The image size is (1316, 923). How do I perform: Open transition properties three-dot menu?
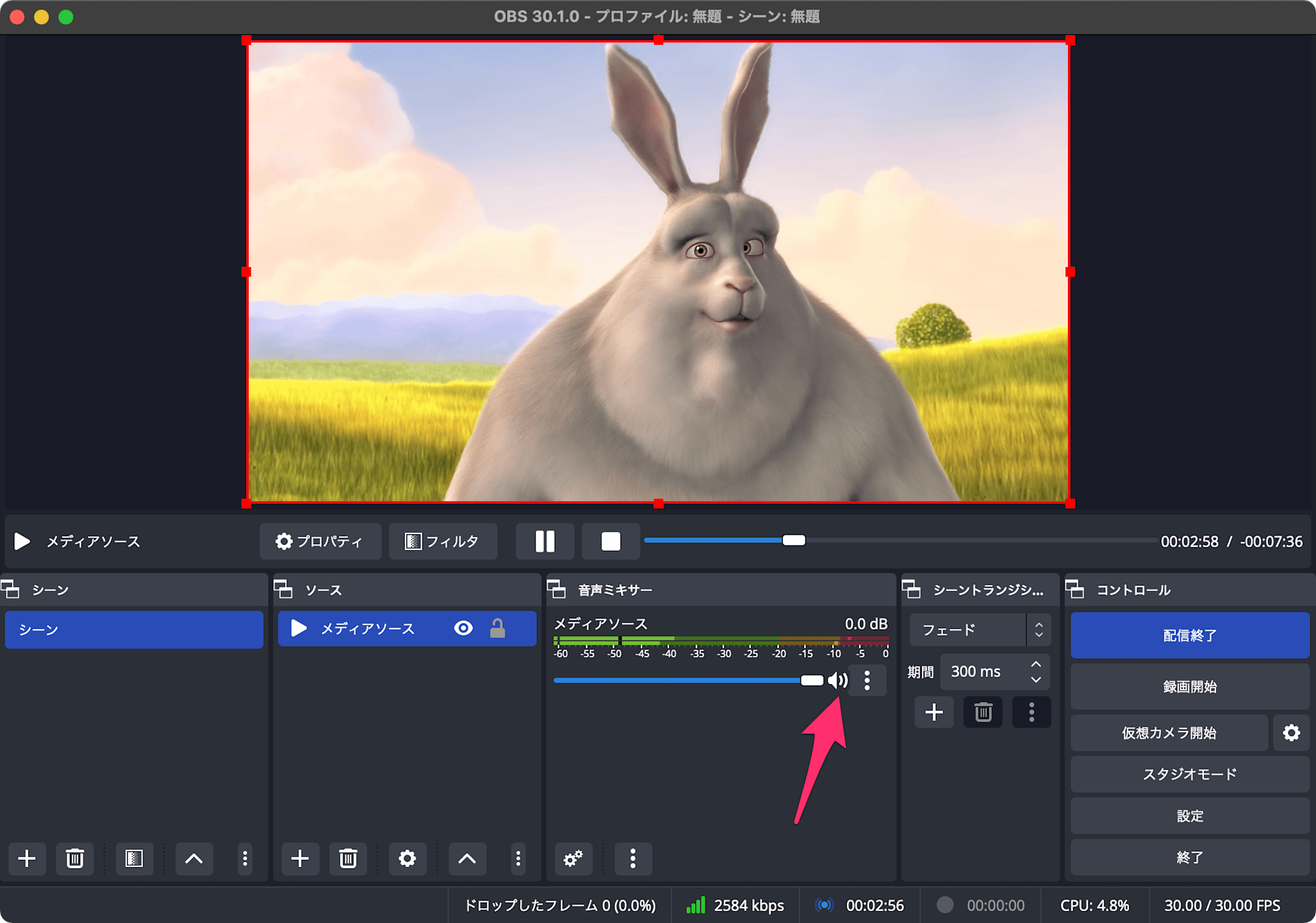click(1031, 712)
